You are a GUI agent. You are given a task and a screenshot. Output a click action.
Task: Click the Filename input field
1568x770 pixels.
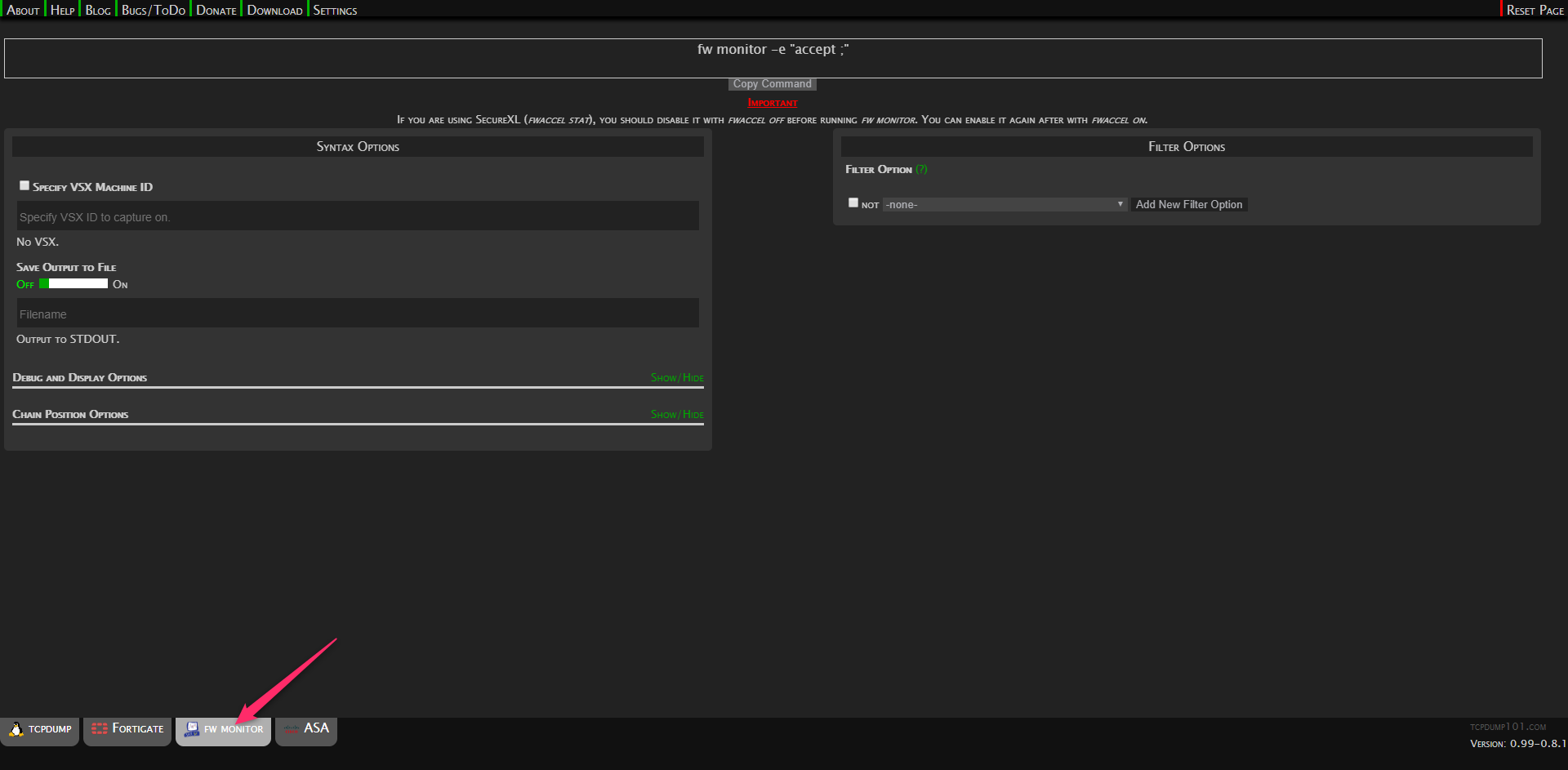click(x=358, y=314)
